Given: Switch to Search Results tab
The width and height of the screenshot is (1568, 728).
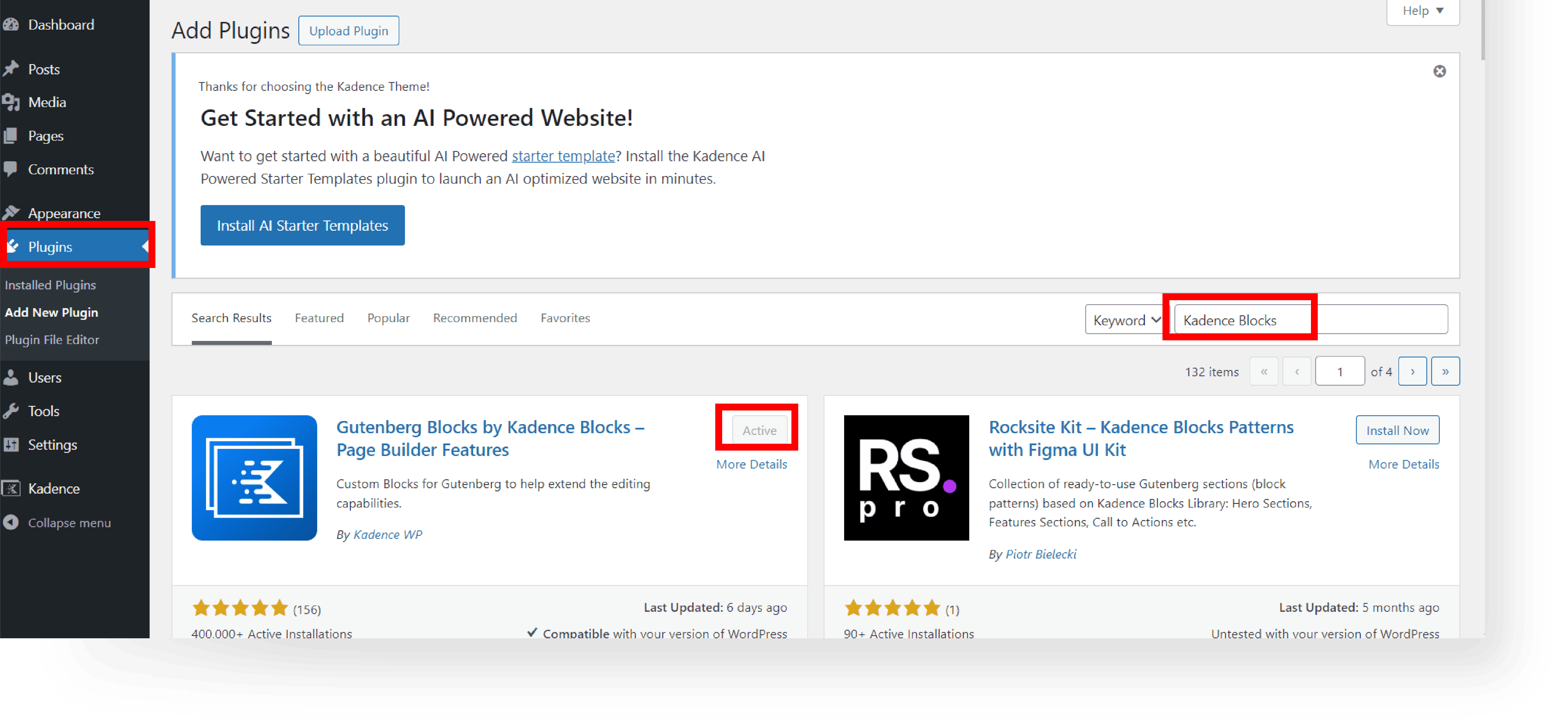Looking at the screenshot, I should 231,318.
